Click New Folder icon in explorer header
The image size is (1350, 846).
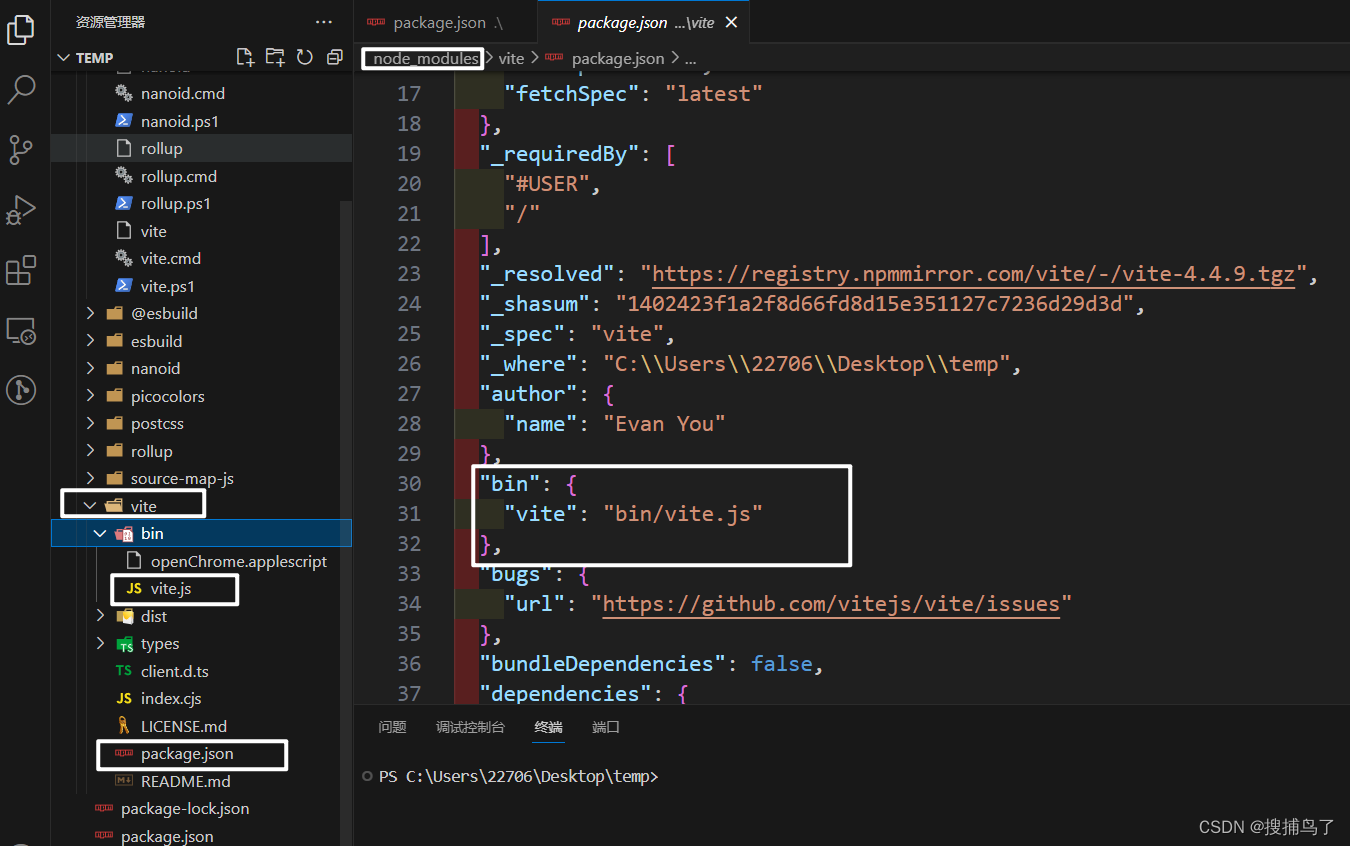pos(275,57)
